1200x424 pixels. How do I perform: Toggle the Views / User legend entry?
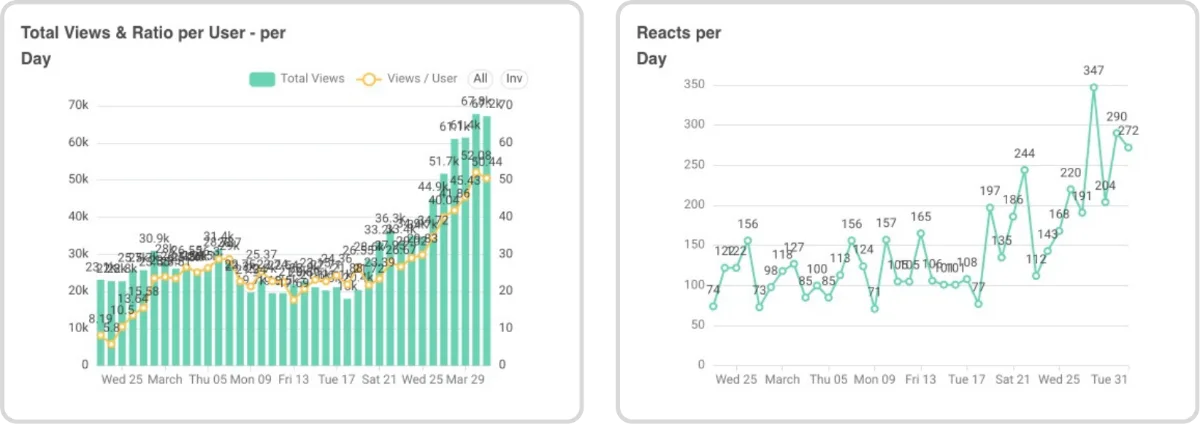pyautogui.click(x=407, y=79)
